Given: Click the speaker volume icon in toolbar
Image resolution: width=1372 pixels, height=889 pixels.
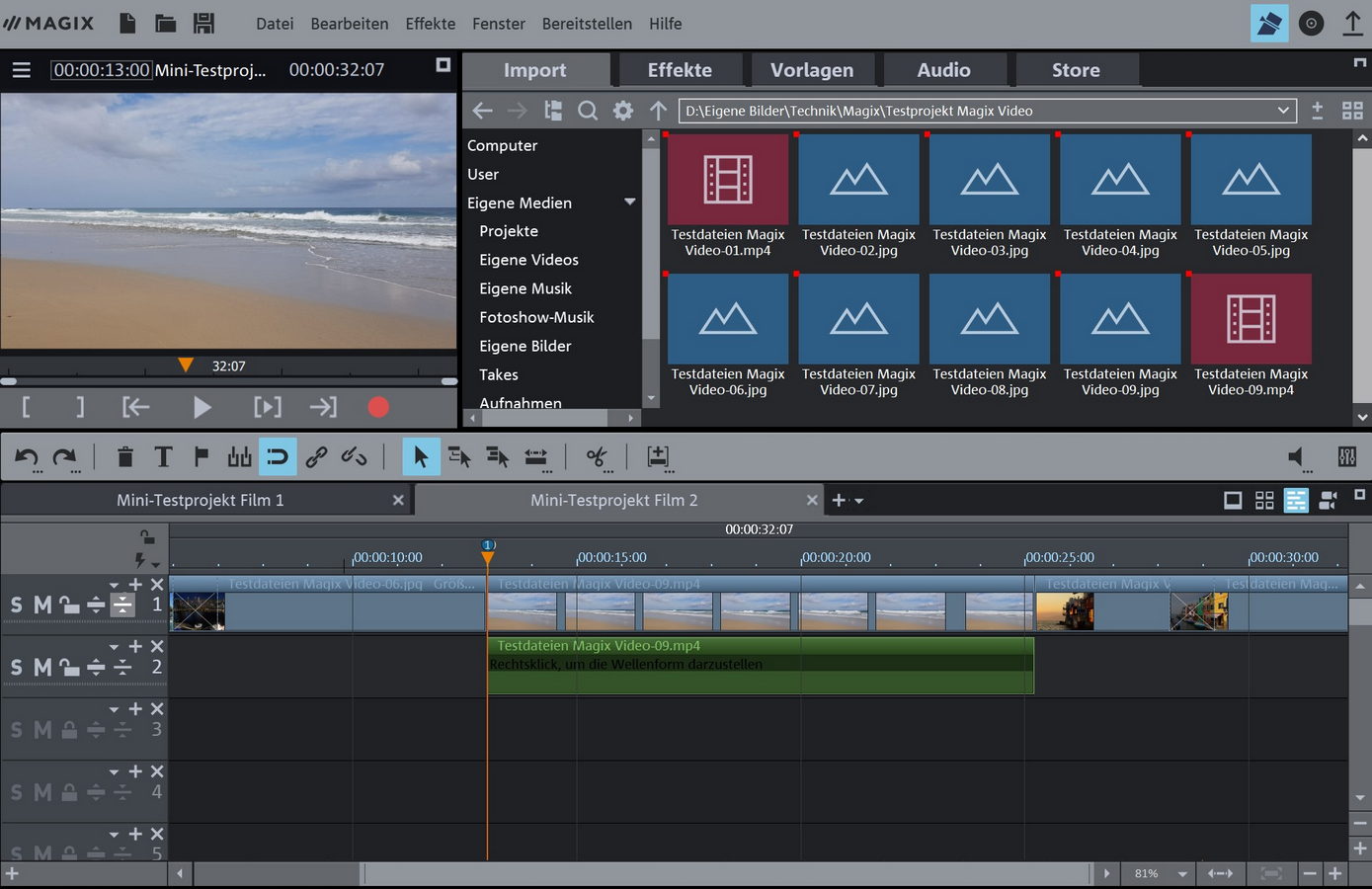Looking at the screenshot, I should coord(1296,456).
